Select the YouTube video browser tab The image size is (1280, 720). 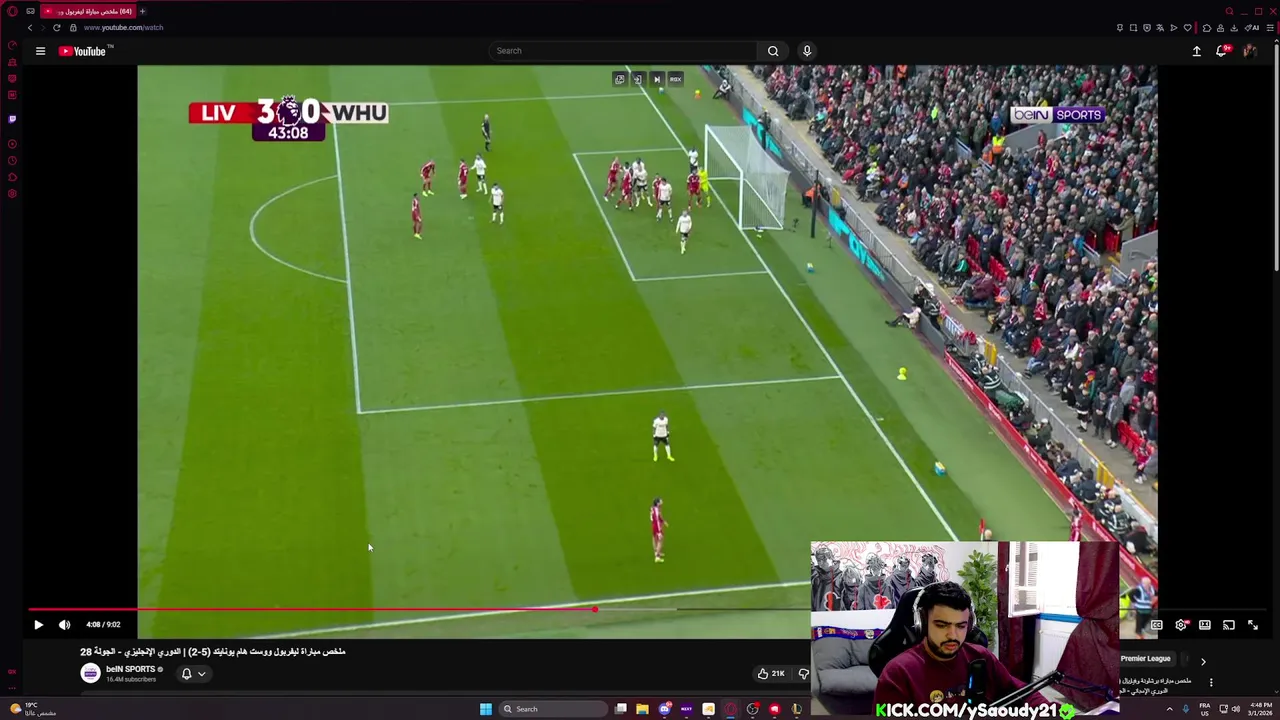coord(88,11)
